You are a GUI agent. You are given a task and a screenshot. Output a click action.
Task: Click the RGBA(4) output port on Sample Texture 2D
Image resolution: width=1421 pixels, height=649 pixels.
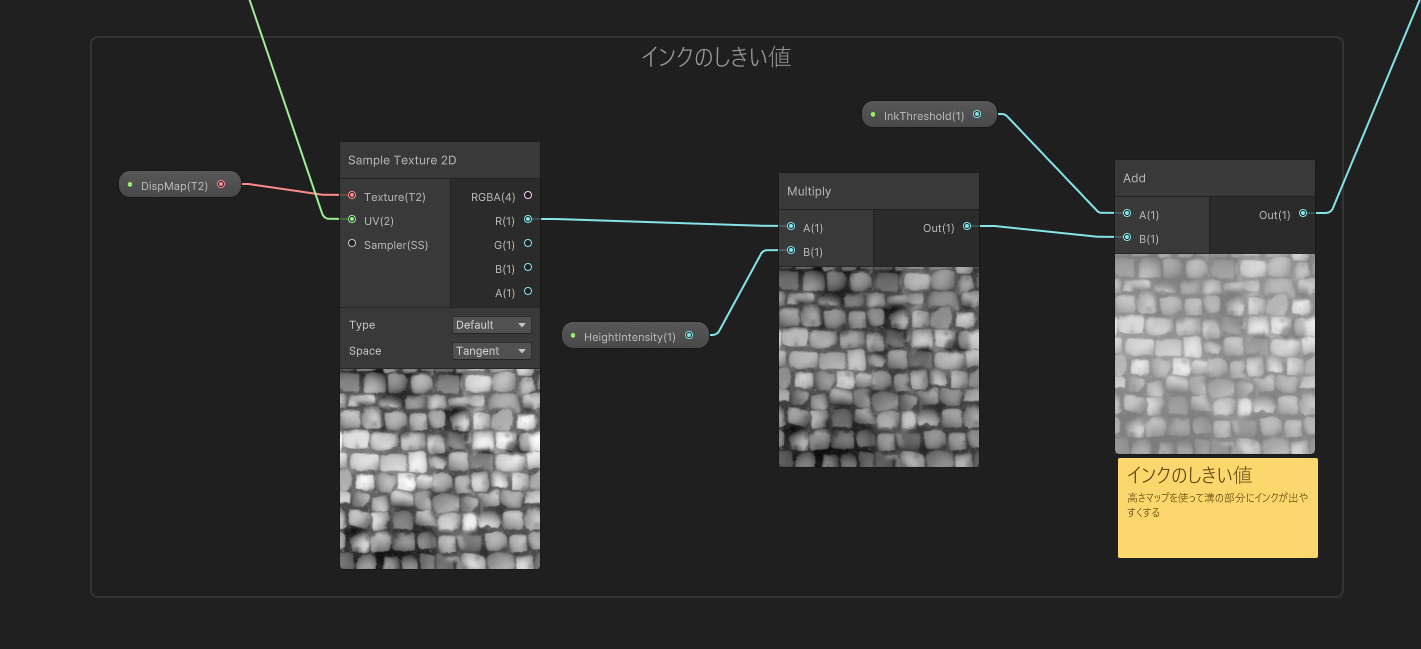(528, 196)
